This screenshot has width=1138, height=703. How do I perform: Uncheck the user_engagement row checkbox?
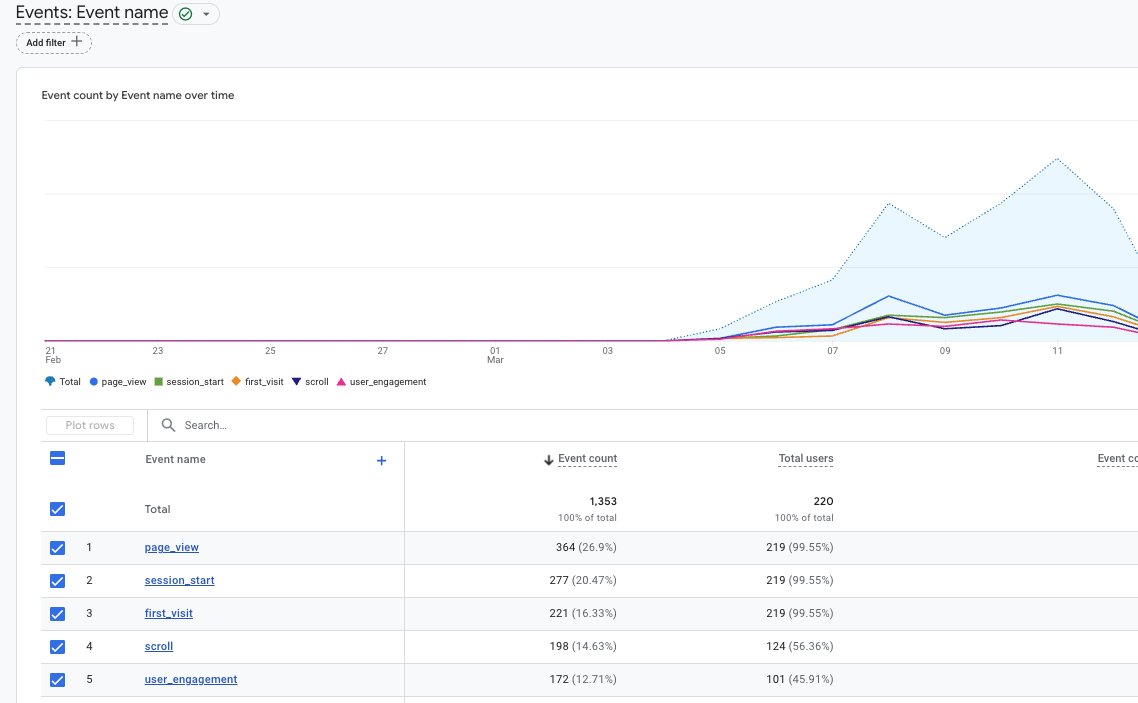(x=57, y=680)
